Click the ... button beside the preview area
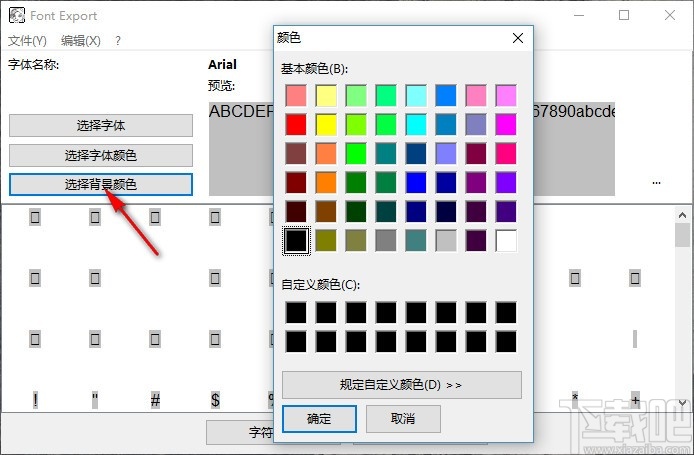The image size is (694, 455). 656,182
